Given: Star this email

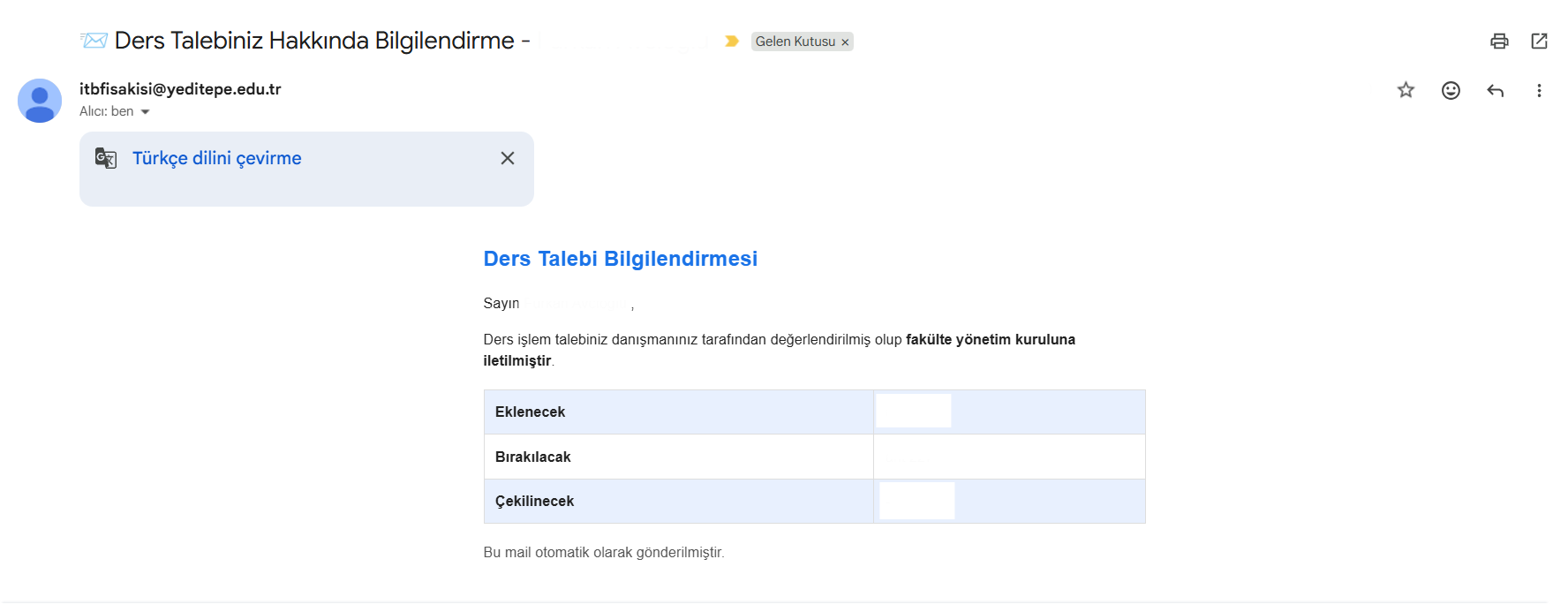Looking at the screenshot, I should [x=1406, y=90].
